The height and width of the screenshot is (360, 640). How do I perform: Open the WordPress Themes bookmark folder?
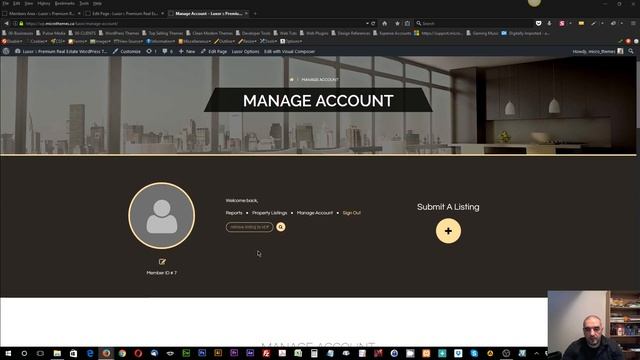(x=119, y=33)
